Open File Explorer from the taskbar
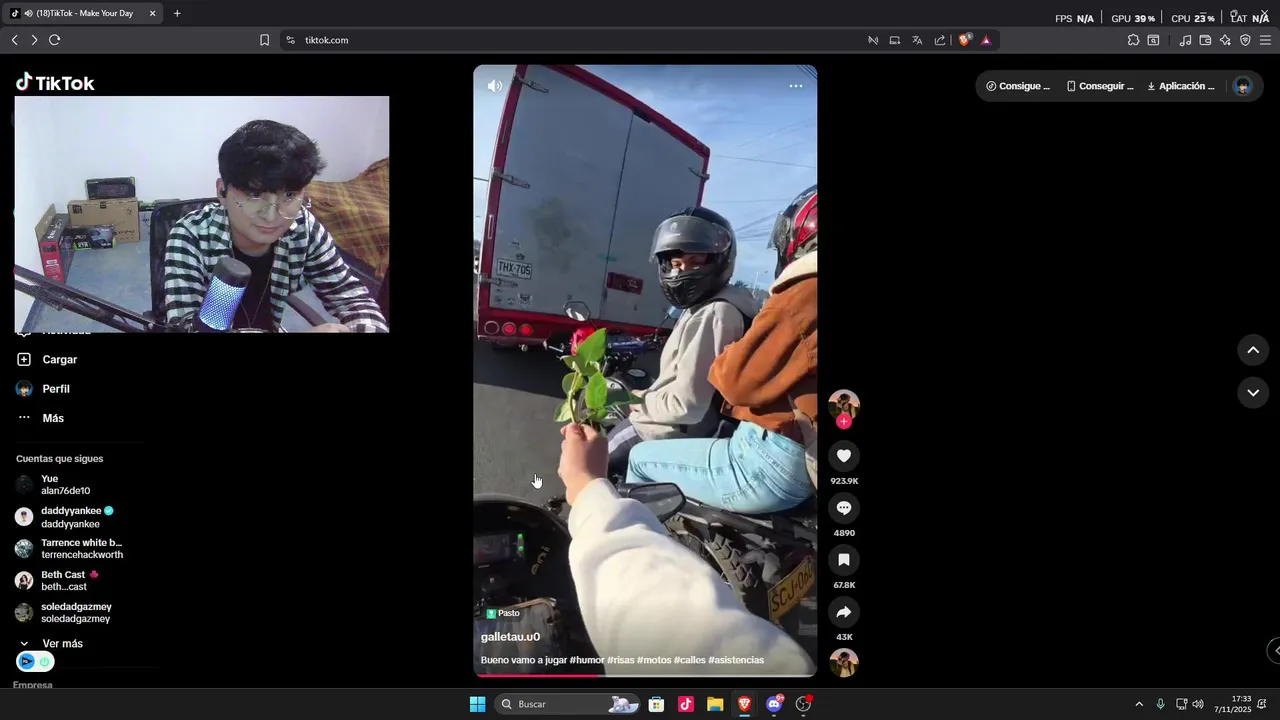This screenshot has width=1280, height=720. point(715,704)
